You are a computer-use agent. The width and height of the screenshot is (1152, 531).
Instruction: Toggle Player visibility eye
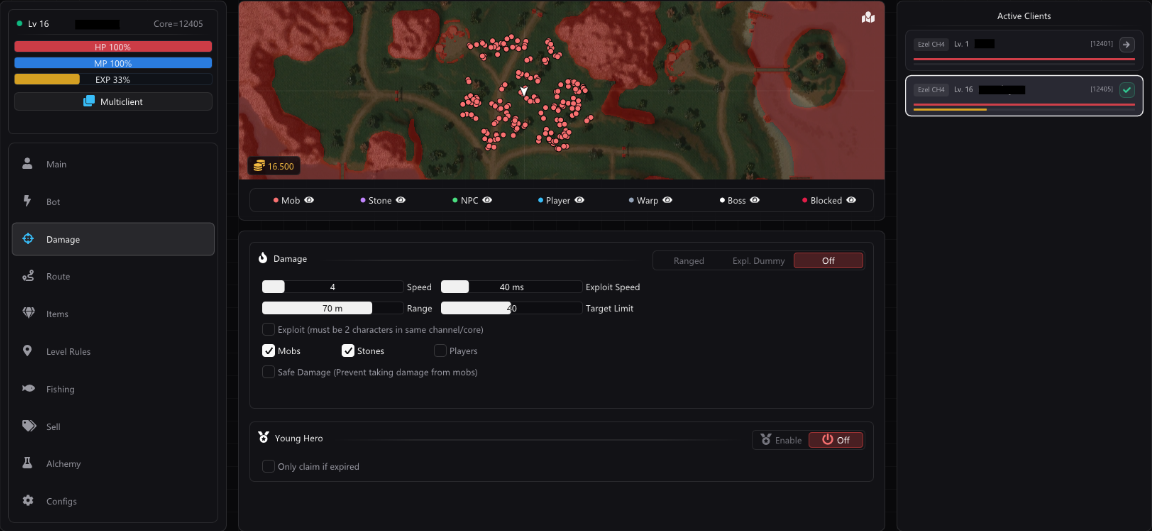[580, 200]
